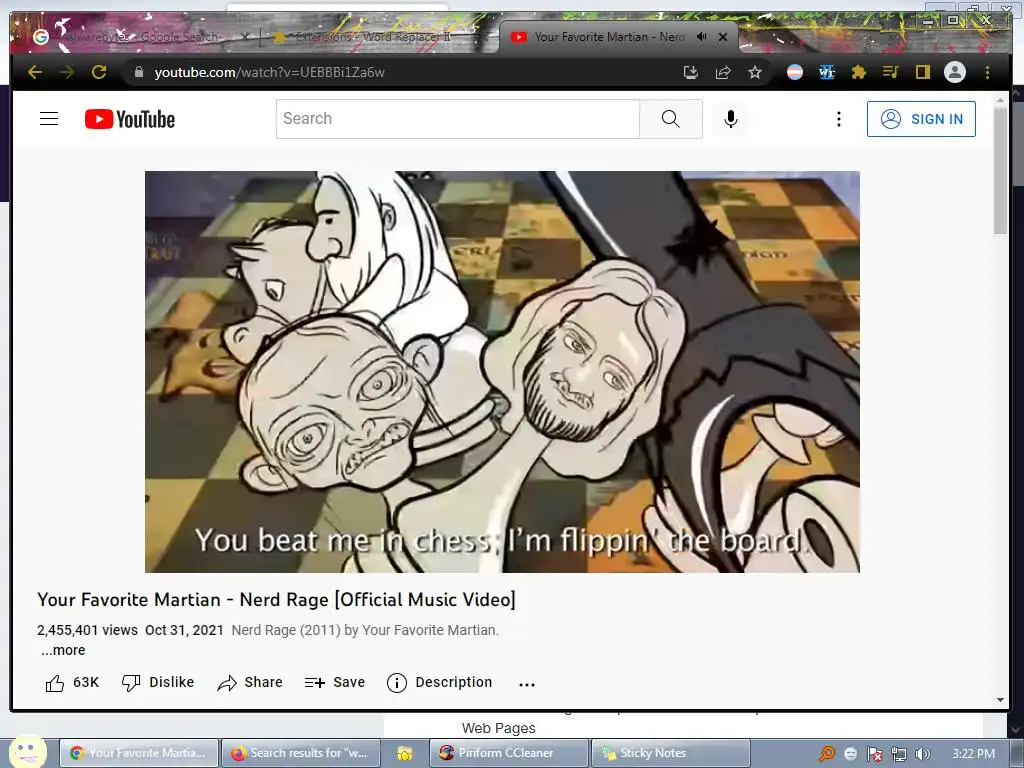Screen dimensions: 1024x768
Task: Open the Chrome three-dot menu
Action: (987, 72)
